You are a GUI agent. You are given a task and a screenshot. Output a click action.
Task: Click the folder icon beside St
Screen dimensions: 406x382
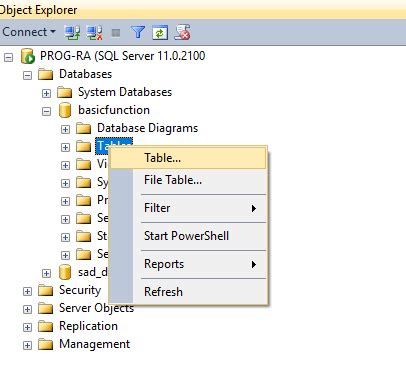(x=84, y=236)
